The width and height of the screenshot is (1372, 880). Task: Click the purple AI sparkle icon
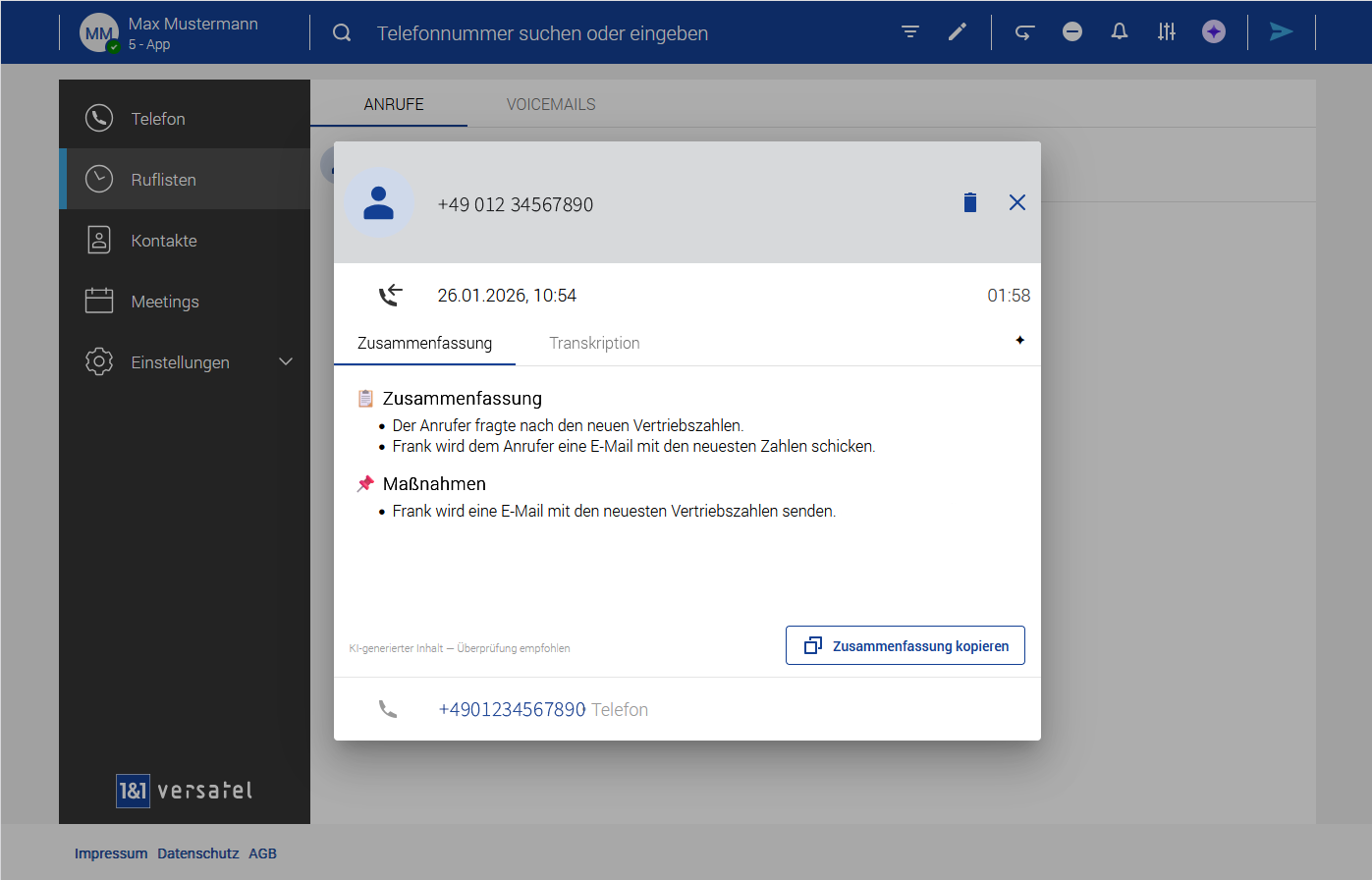point(1214,32)
